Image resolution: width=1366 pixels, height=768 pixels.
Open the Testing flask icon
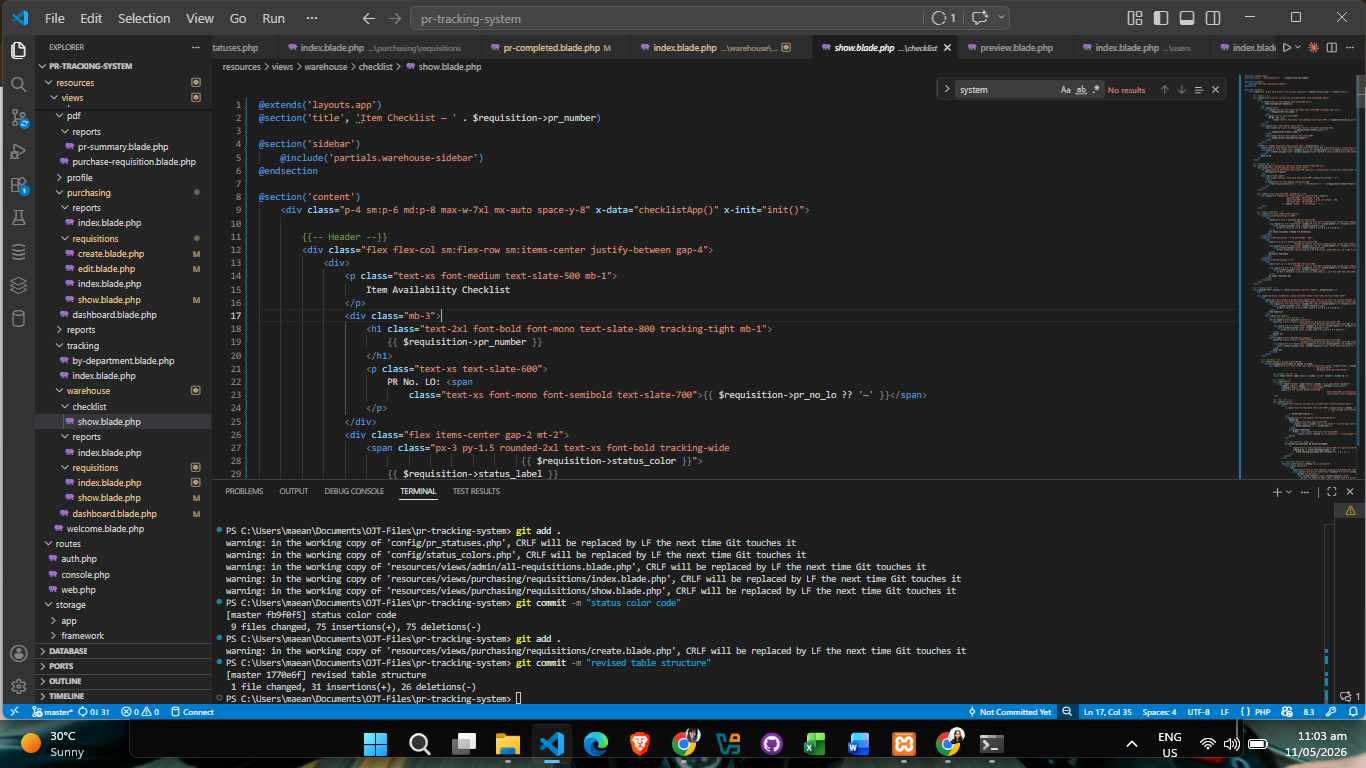click(x=18, y=218)
